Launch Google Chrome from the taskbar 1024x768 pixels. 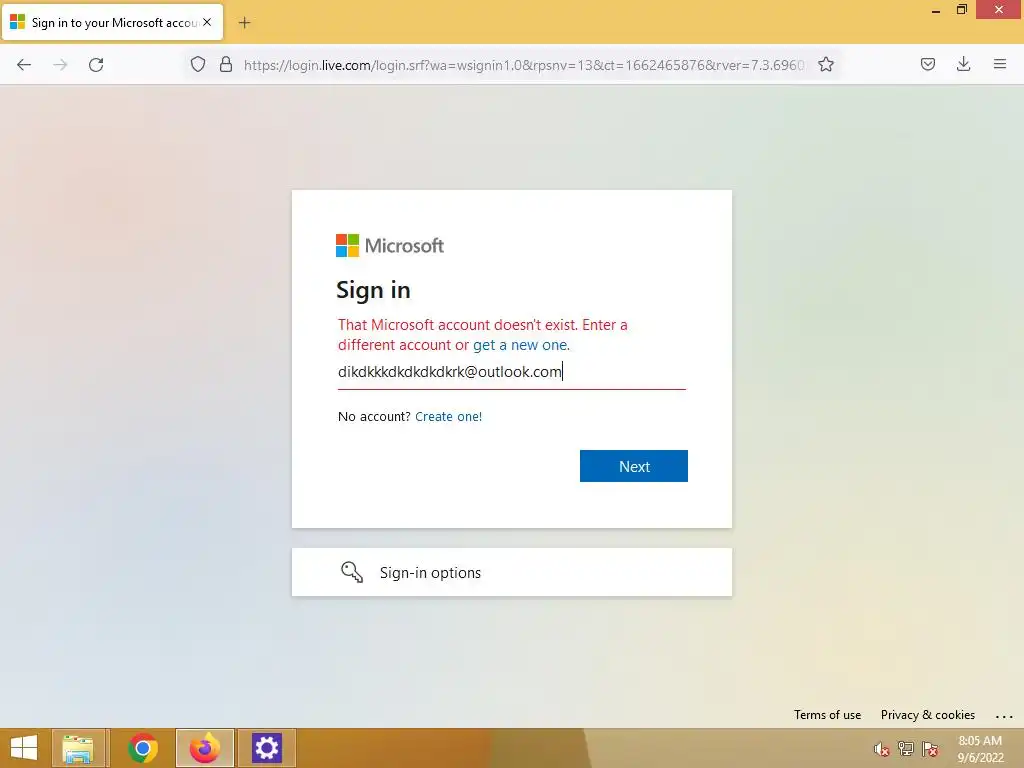[x=142, y=748]
